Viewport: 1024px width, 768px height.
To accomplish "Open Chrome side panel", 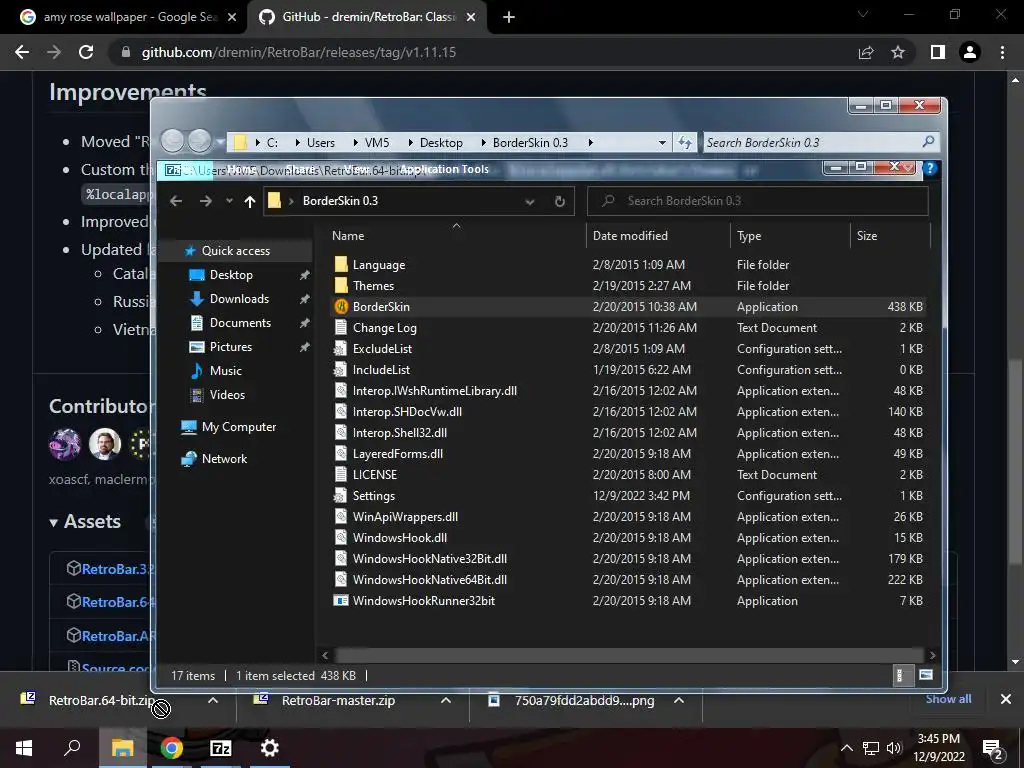I will coord(938,52).
